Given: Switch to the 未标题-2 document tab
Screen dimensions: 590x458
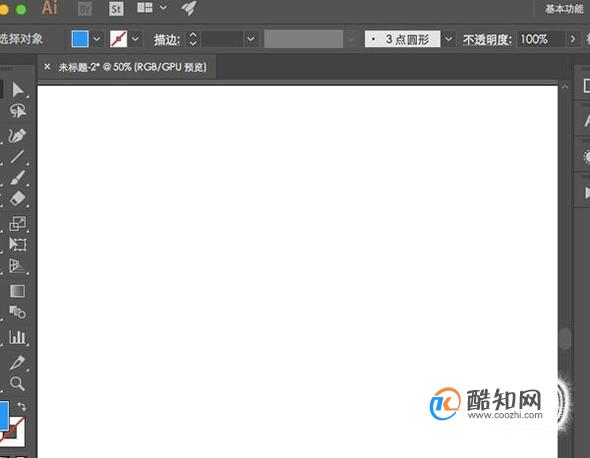Looking at the screenshot, I should (132, 67).
